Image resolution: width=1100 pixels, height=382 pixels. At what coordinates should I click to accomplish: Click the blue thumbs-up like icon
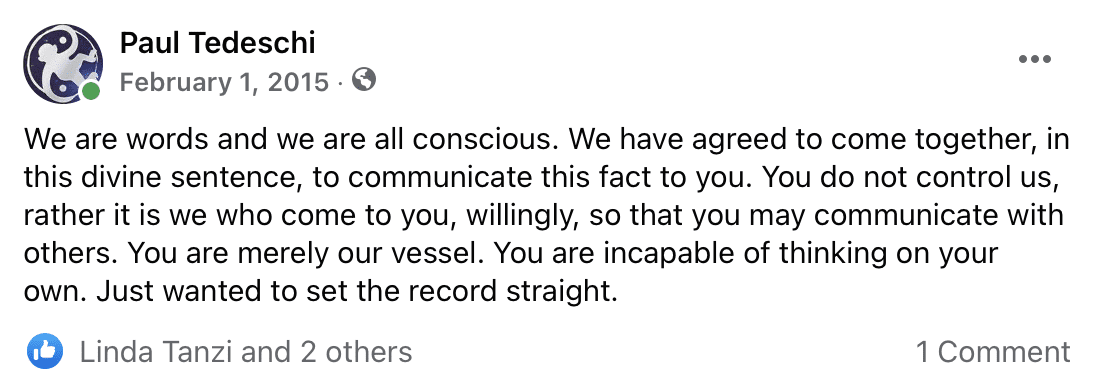tap(45, 351)
